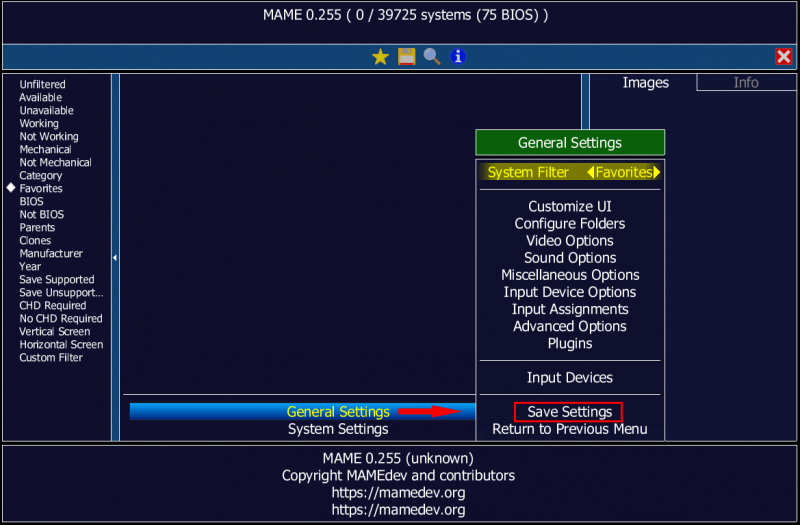Select the Unavailable filter
The width and height of the screenshot is (800, 525).
(x=46, y=110)
